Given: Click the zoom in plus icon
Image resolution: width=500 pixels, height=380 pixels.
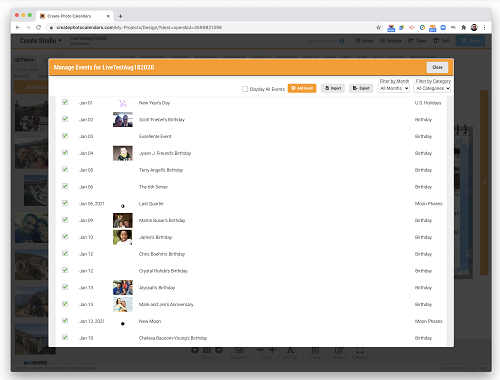Looking at the screenshot, I should coord(272,350).
